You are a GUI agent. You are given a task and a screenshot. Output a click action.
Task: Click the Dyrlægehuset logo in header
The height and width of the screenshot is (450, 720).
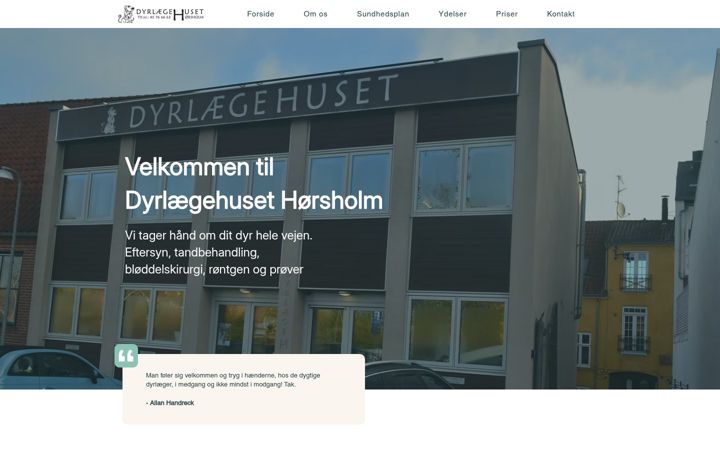[x=161, y=14]
